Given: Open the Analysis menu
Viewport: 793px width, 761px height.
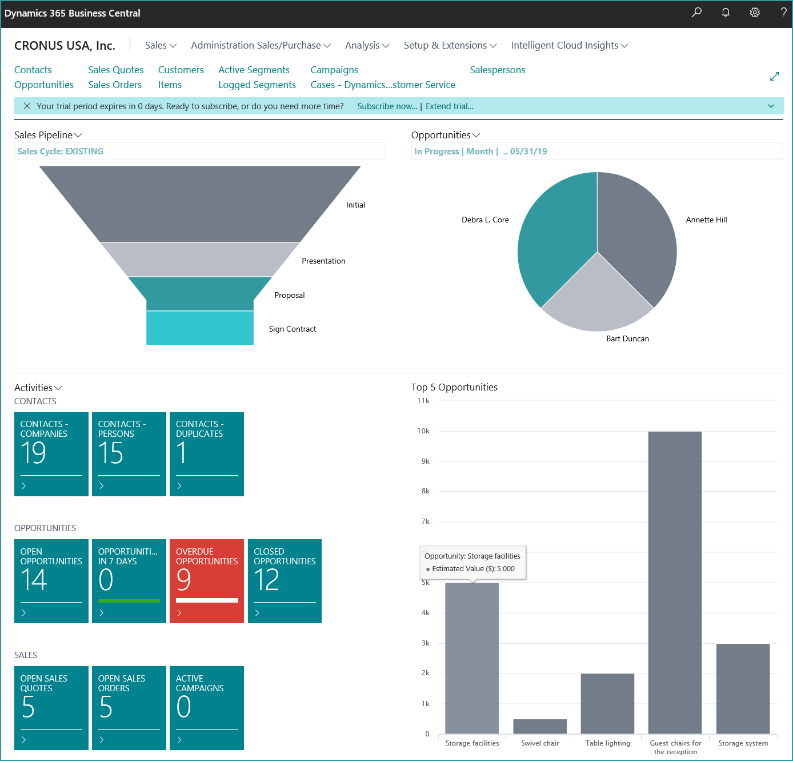Looking at the screenshot, I should (x=367, y=46).
